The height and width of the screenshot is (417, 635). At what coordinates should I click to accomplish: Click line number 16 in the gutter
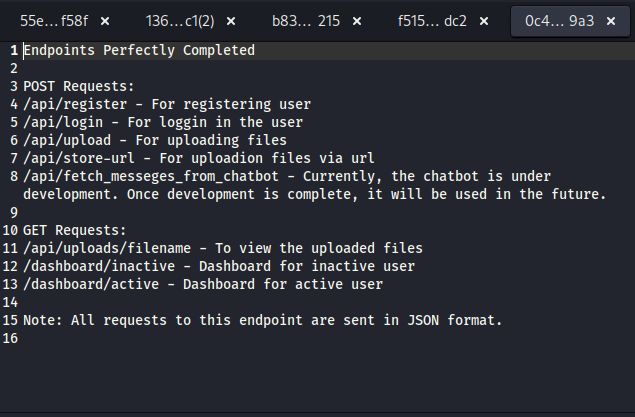(11, 338)
